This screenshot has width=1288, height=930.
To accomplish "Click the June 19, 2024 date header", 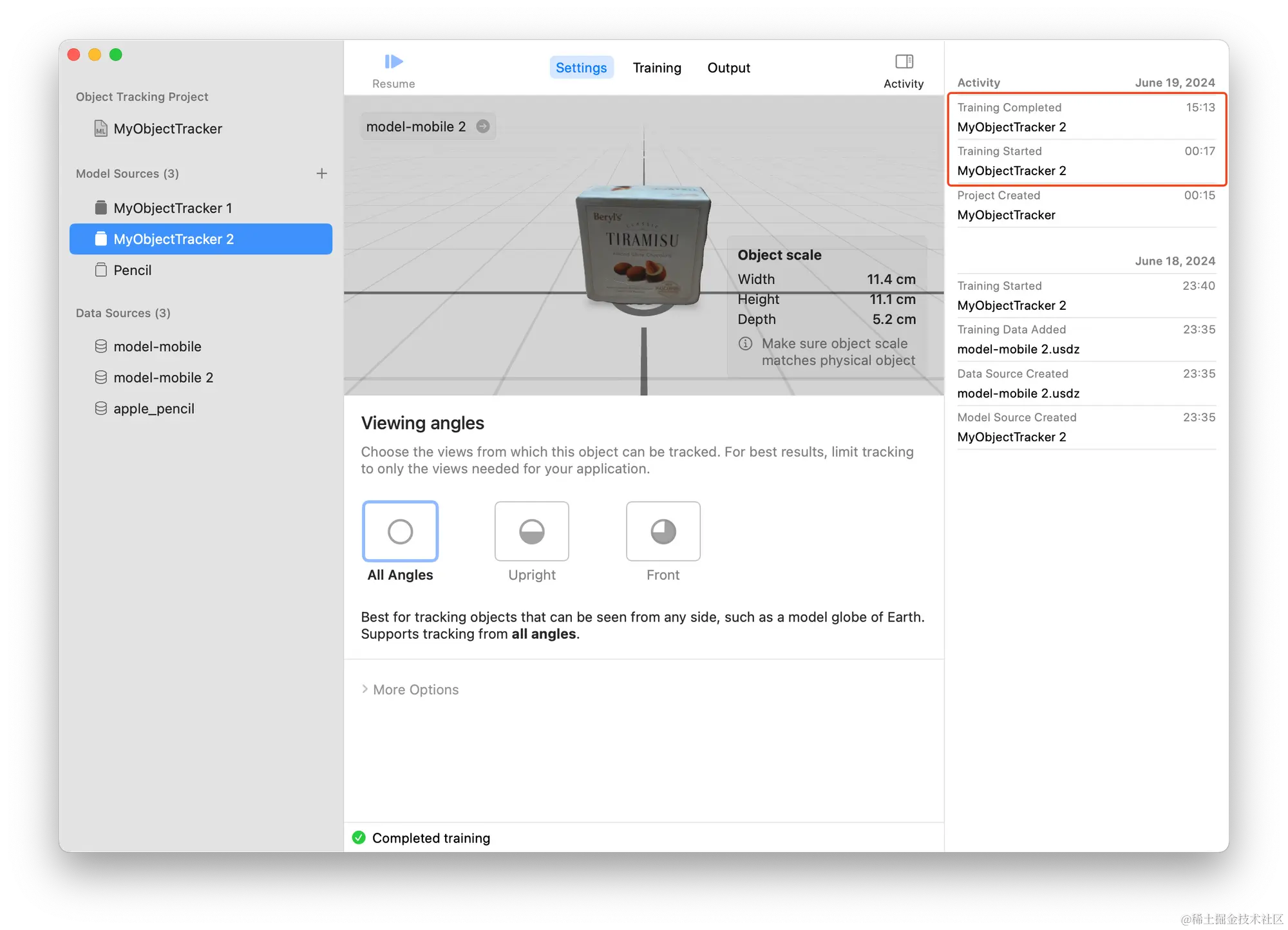I will [1175, 82].
